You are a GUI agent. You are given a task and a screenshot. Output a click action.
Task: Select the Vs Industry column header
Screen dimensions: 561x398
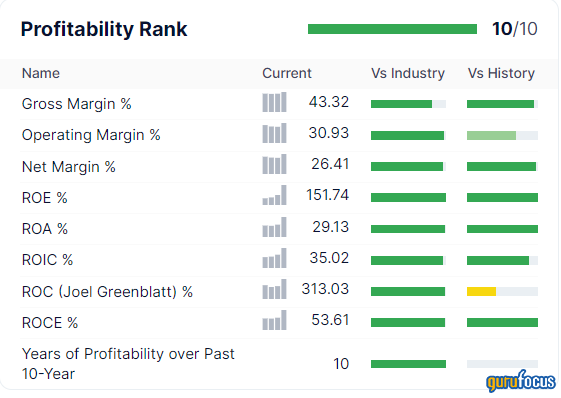click(408, 73)
